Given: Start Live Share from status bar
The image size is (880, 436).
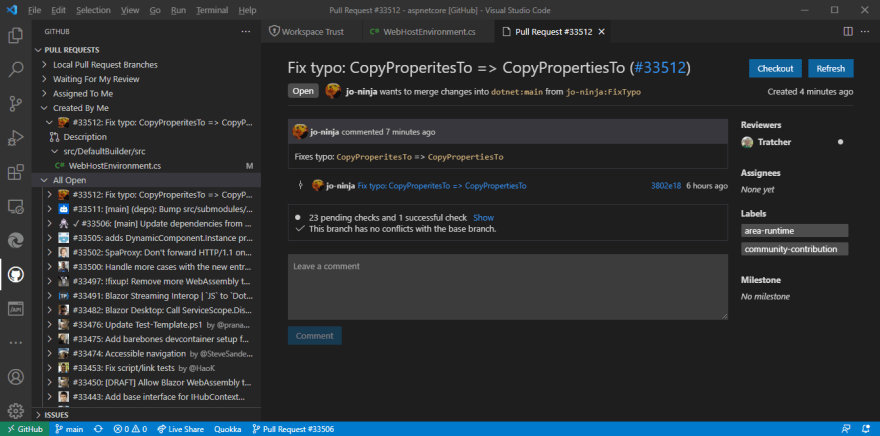Looking at the screenshot, I should coord(180,429).
